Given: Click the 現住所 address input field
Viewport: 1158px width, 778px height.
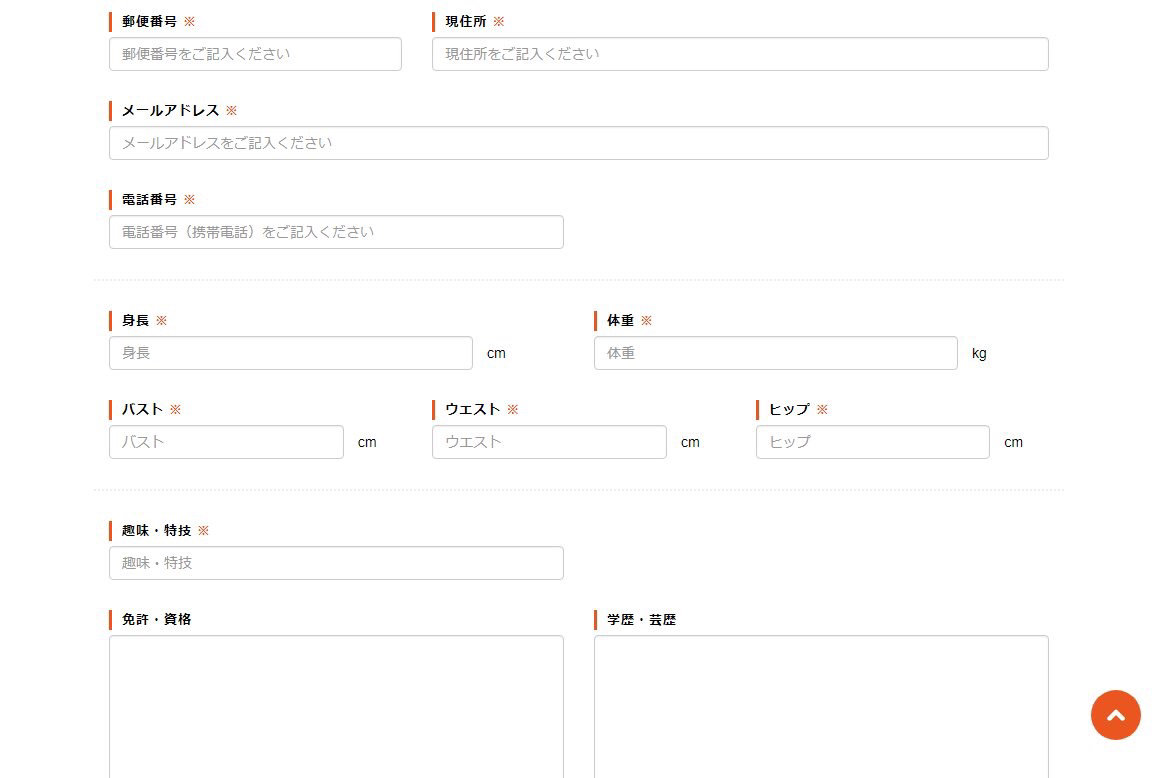Looking at the screenshot, I should 739,54.
